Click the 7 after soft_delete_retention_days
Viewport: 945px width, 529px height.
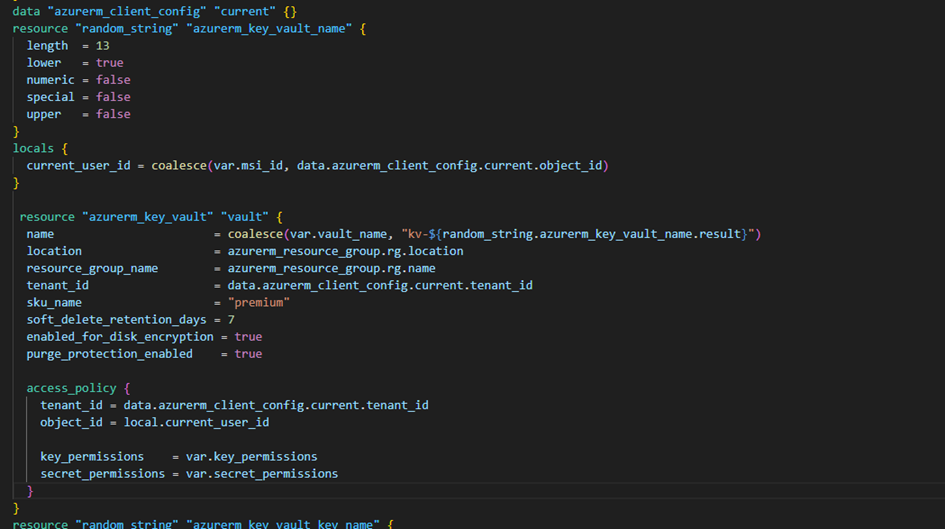pos(231,319)
